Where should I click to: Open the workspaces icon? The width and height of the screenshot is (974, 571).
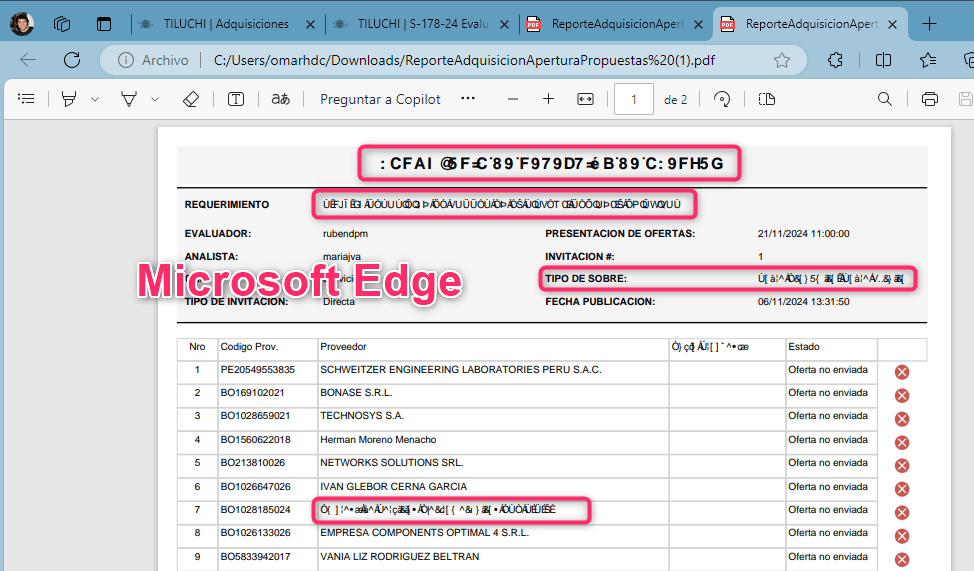[62, 24]
